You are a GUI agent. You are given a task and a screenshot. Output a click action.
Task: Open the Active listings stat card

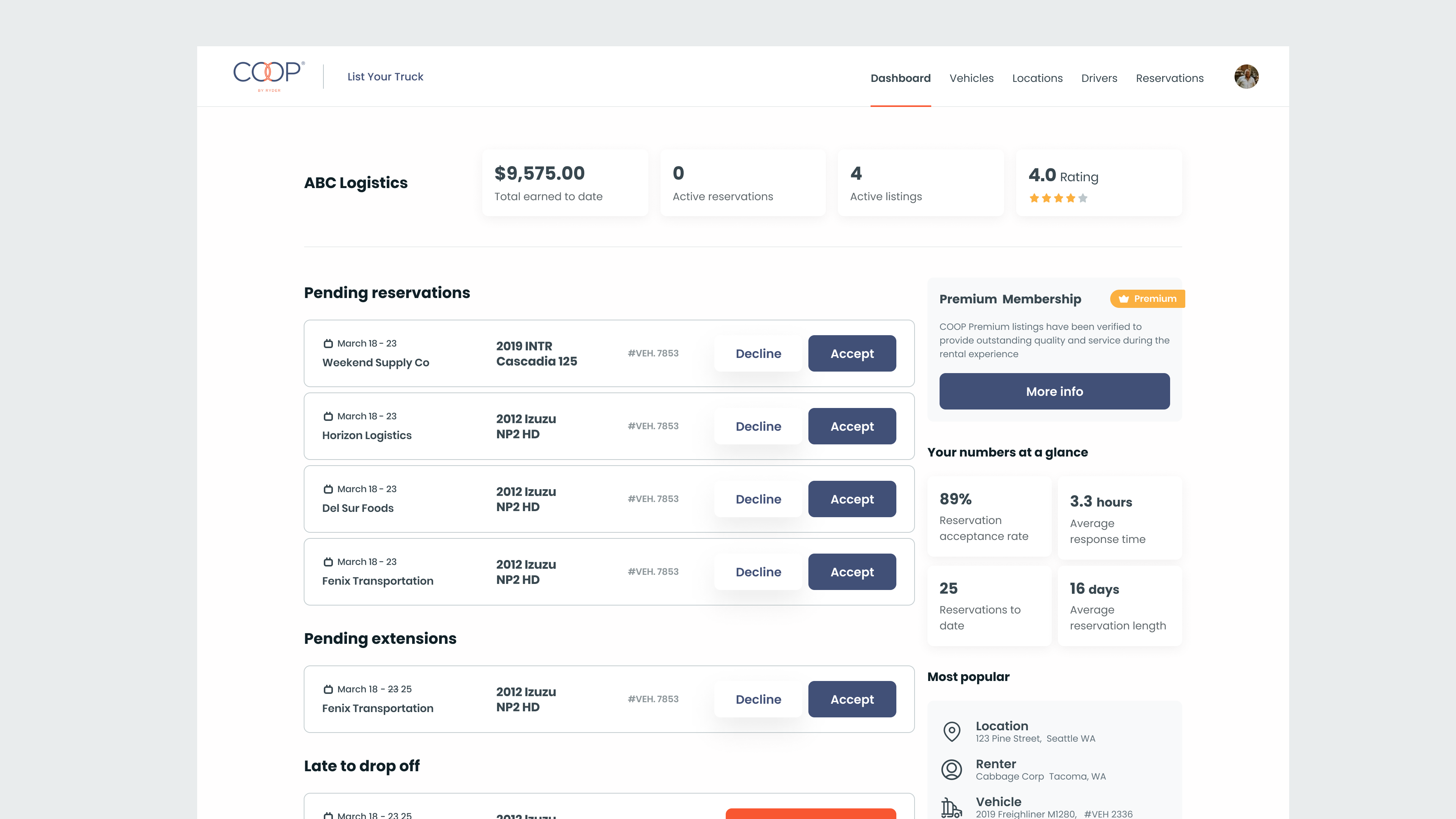click(x=920, y=182)
